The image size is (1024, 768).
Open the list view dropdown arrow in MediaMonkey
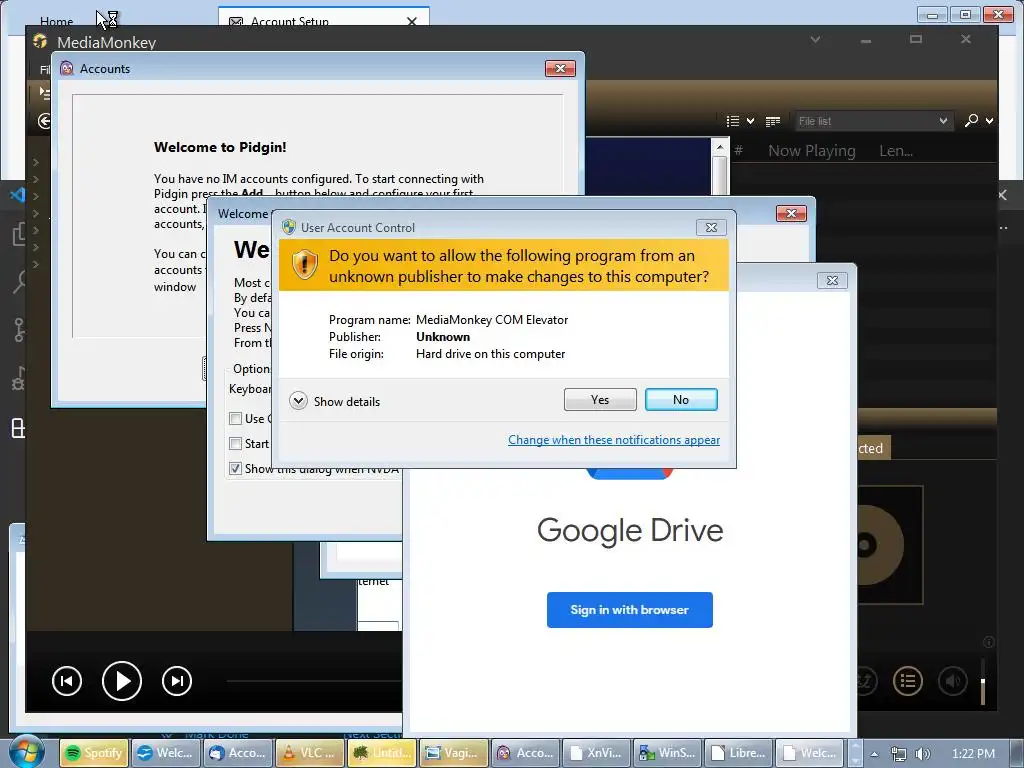[x=750, y=121]
